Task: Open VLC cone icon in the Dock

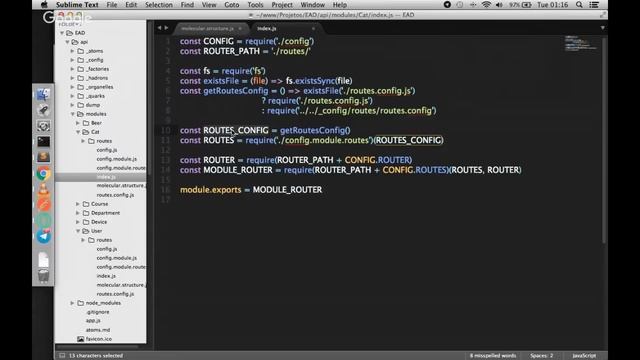Action: click(43, 189)
